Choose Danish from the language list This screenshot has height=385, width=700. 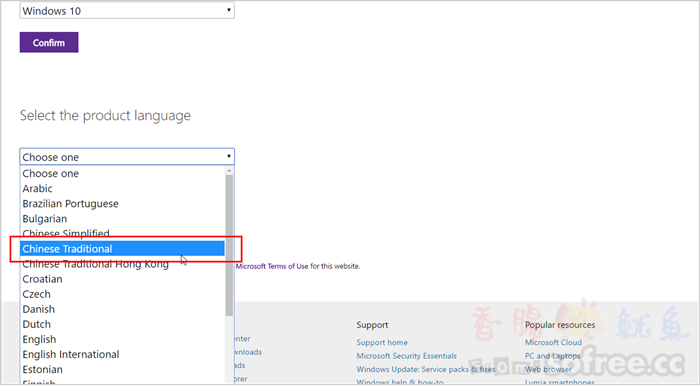click(x=123, y=309)
